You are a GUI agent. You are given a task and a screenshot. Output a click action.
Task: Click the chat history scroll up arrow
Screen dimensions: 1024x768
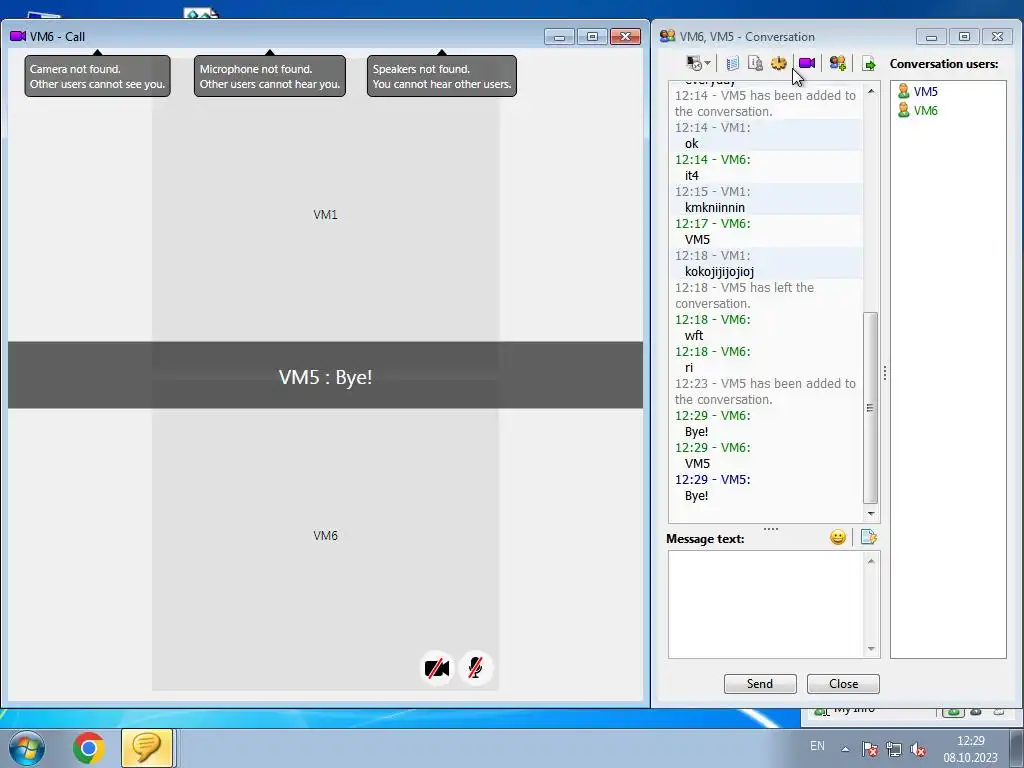click(x=871, y=91)
